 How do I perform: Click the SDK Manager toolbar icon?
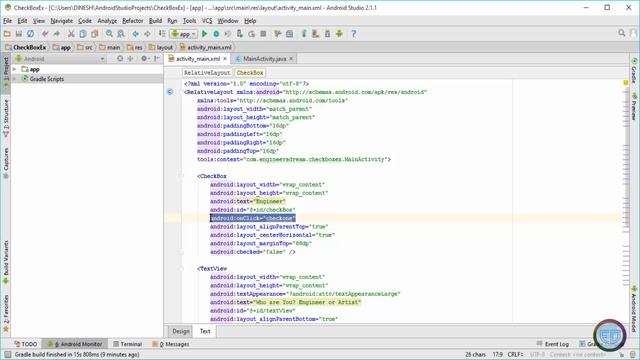point(327,34)
